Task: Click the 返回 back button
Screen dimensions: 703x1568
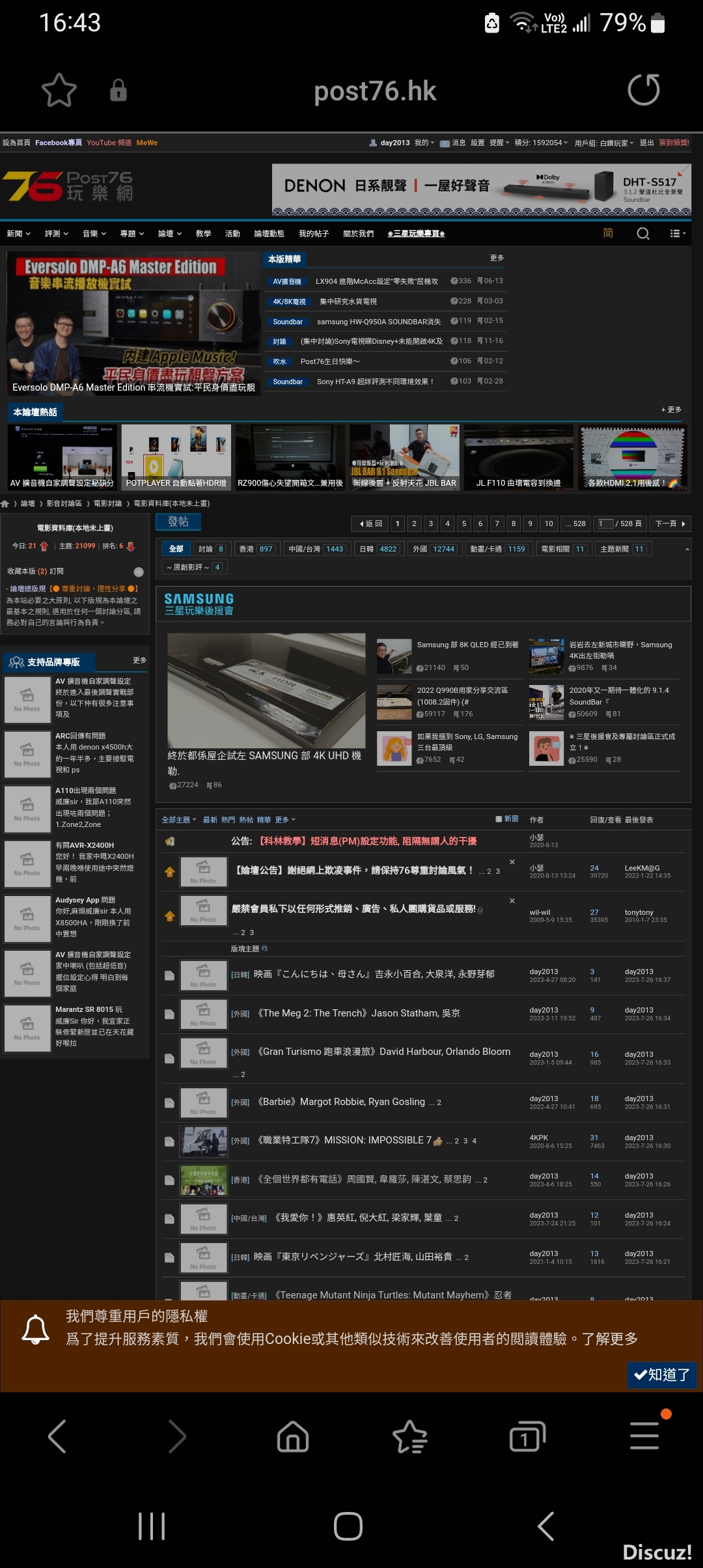Action: (x=369, y=524)
